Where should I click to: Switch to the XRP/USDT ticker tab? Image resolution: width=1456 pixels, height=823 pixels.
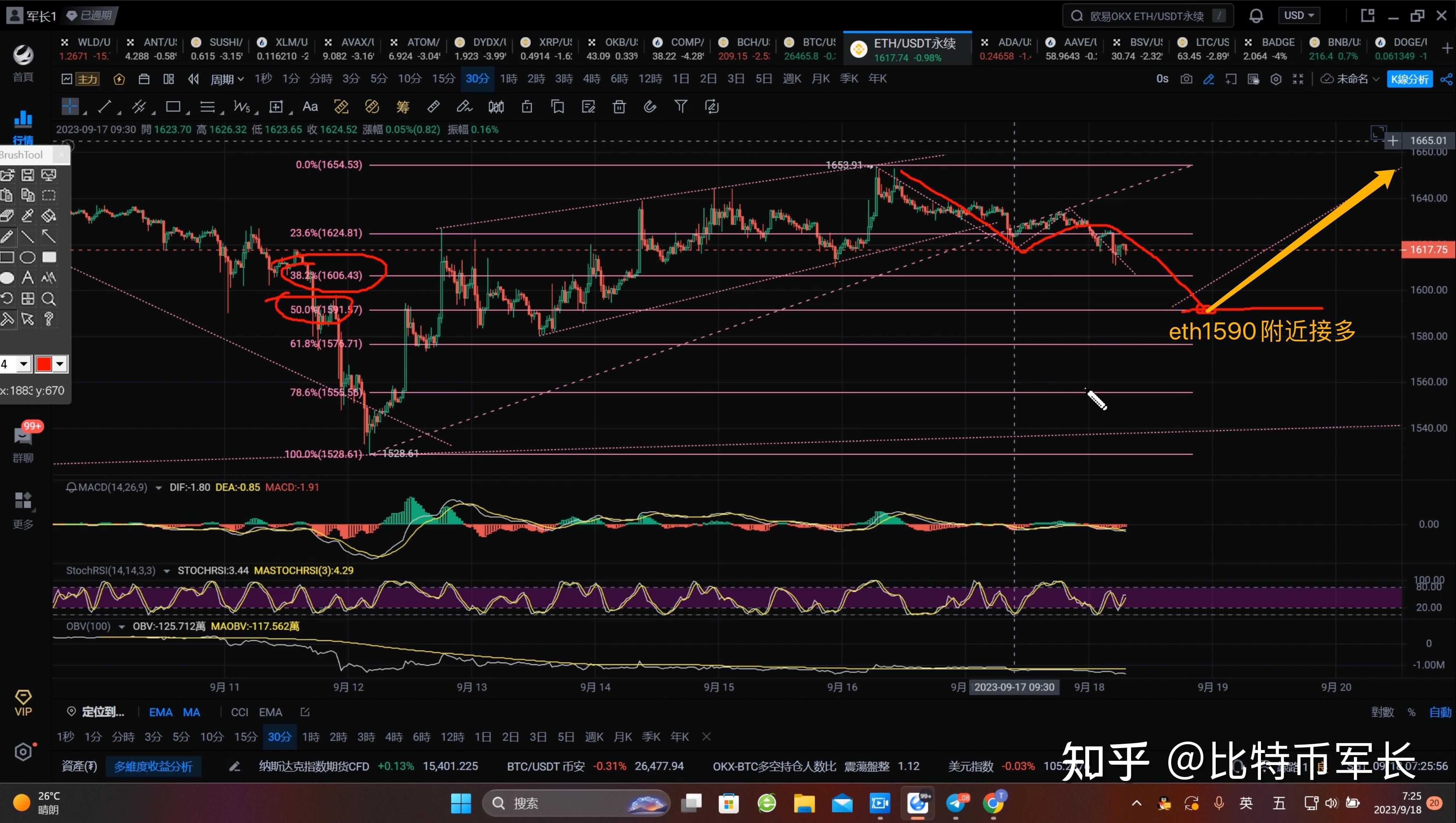click(546, 49)
